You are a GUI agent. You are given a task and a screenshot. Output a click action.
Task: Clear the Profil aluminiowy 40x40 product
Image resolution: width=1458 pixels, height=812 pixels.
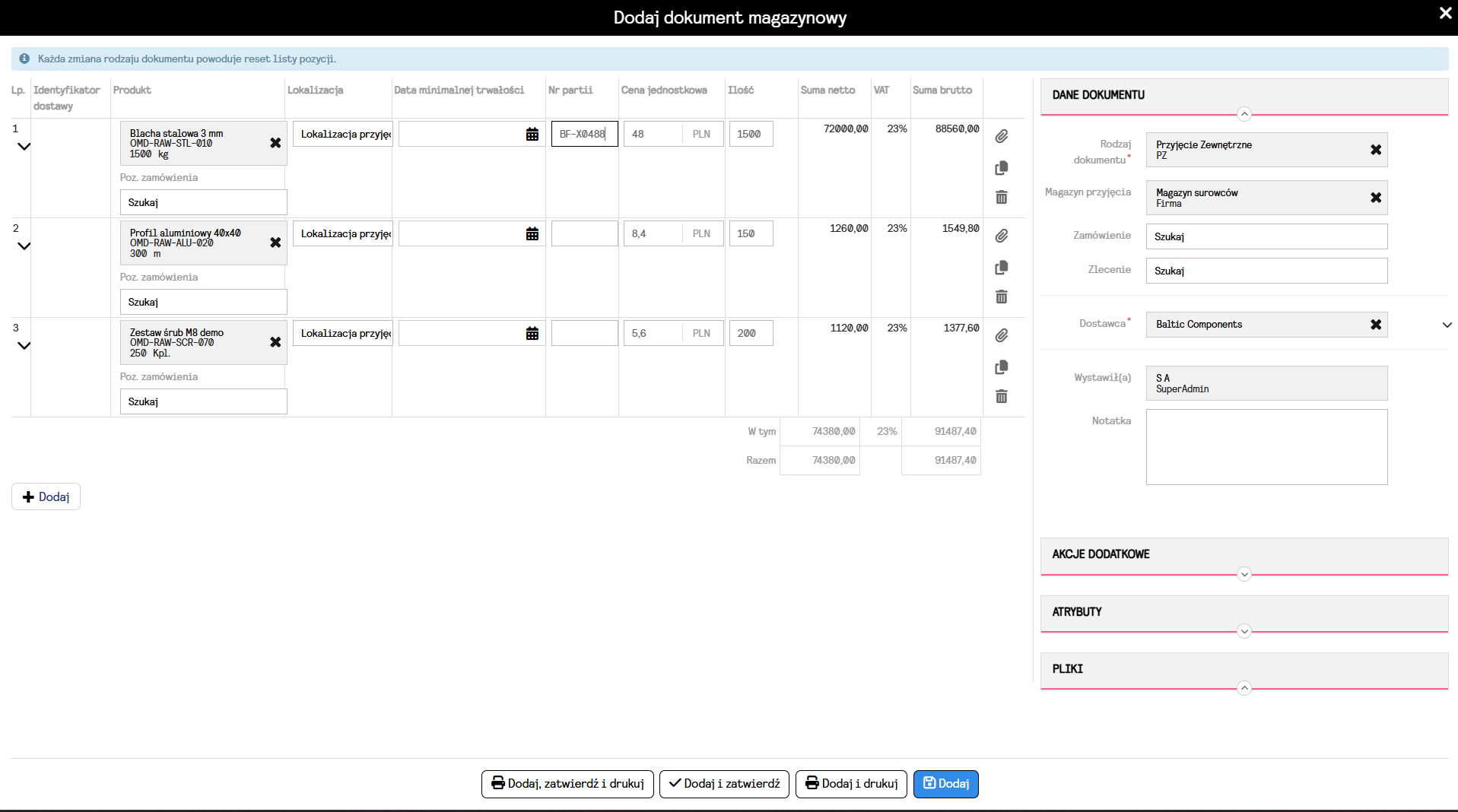point(275,243)
